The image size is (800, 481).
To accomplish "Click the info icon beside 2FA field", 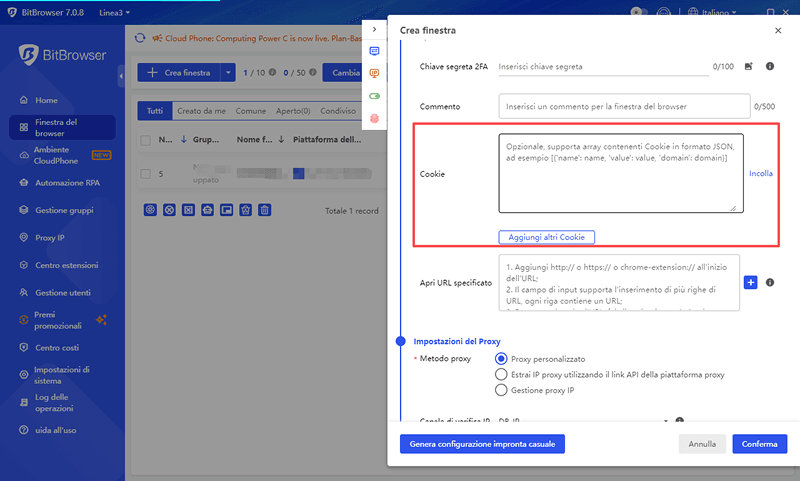I will click(770, 66).
